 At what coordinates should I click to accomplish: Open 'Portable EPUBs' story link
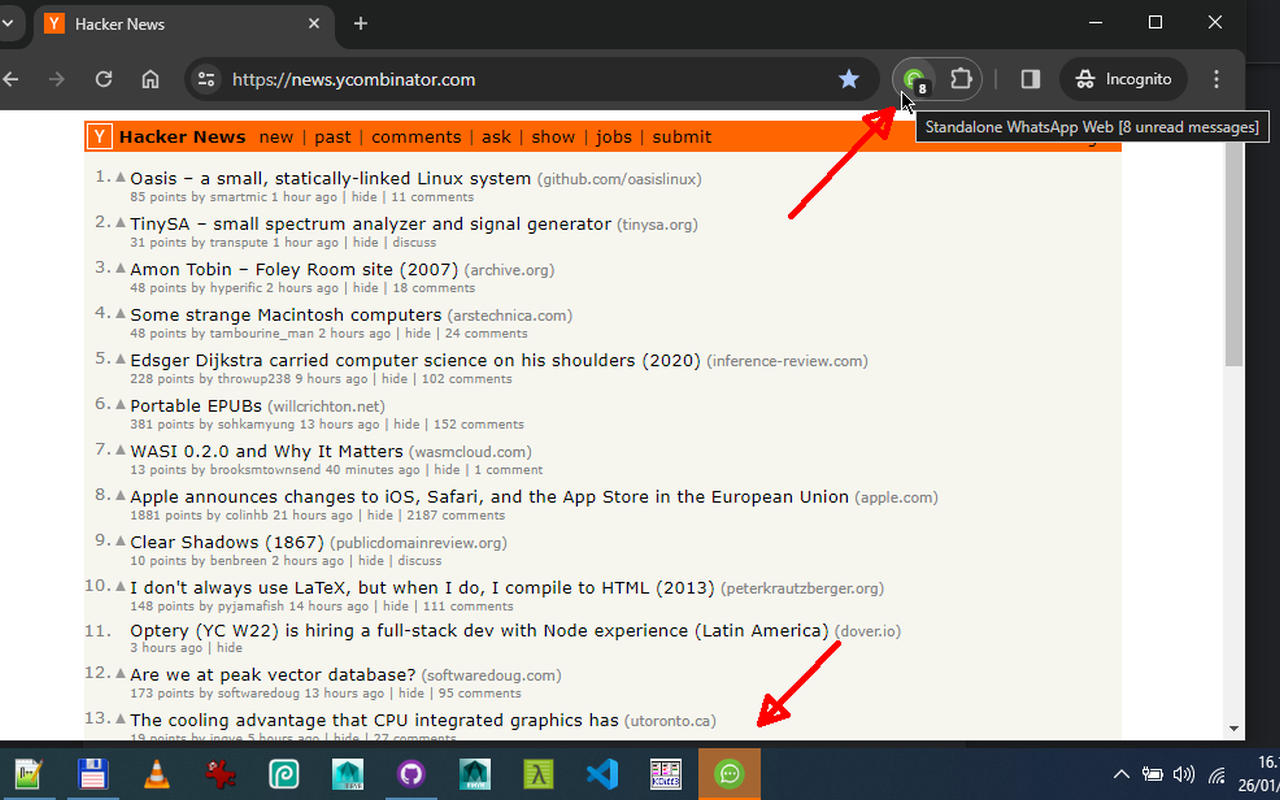pyautogui.click(x=196, y=405)
